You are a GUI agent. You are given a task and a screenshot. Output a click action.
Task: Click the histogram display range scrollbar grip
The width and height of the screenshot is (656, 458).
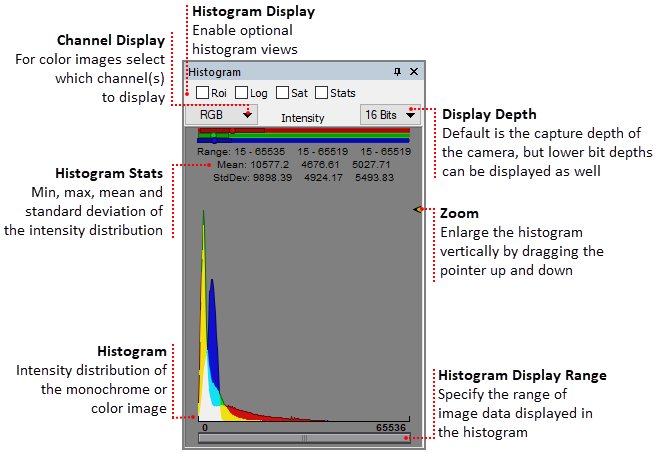click(305, 437)
